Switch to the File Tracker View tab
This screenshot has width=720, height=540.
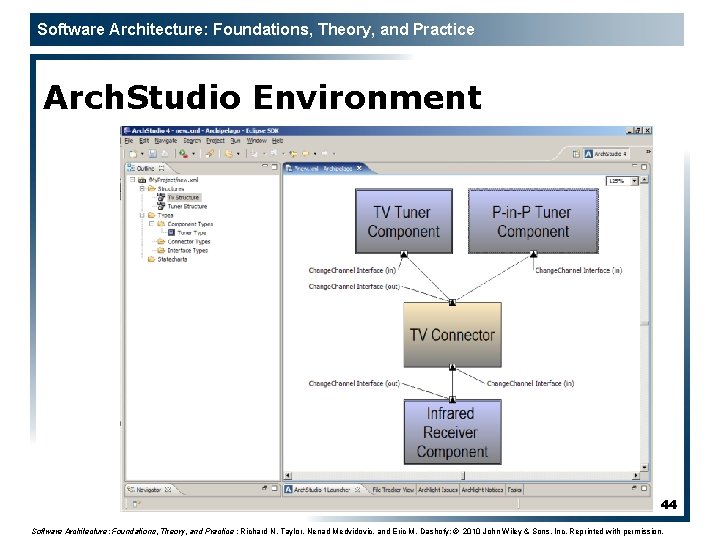point(393,490)
